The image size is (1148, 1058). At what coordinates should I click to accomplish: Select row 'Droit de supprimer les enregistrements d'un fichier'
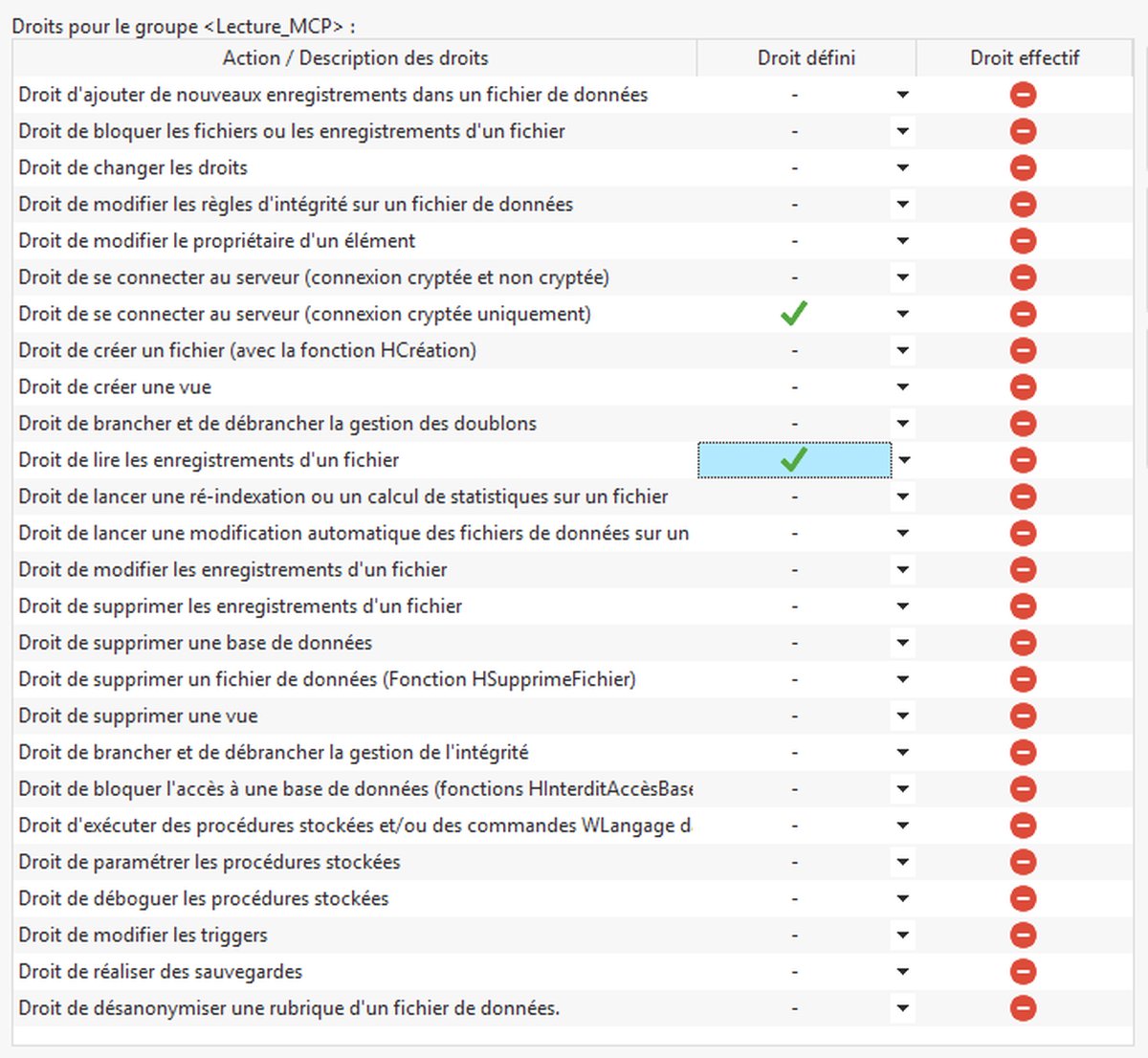point(240,606)
